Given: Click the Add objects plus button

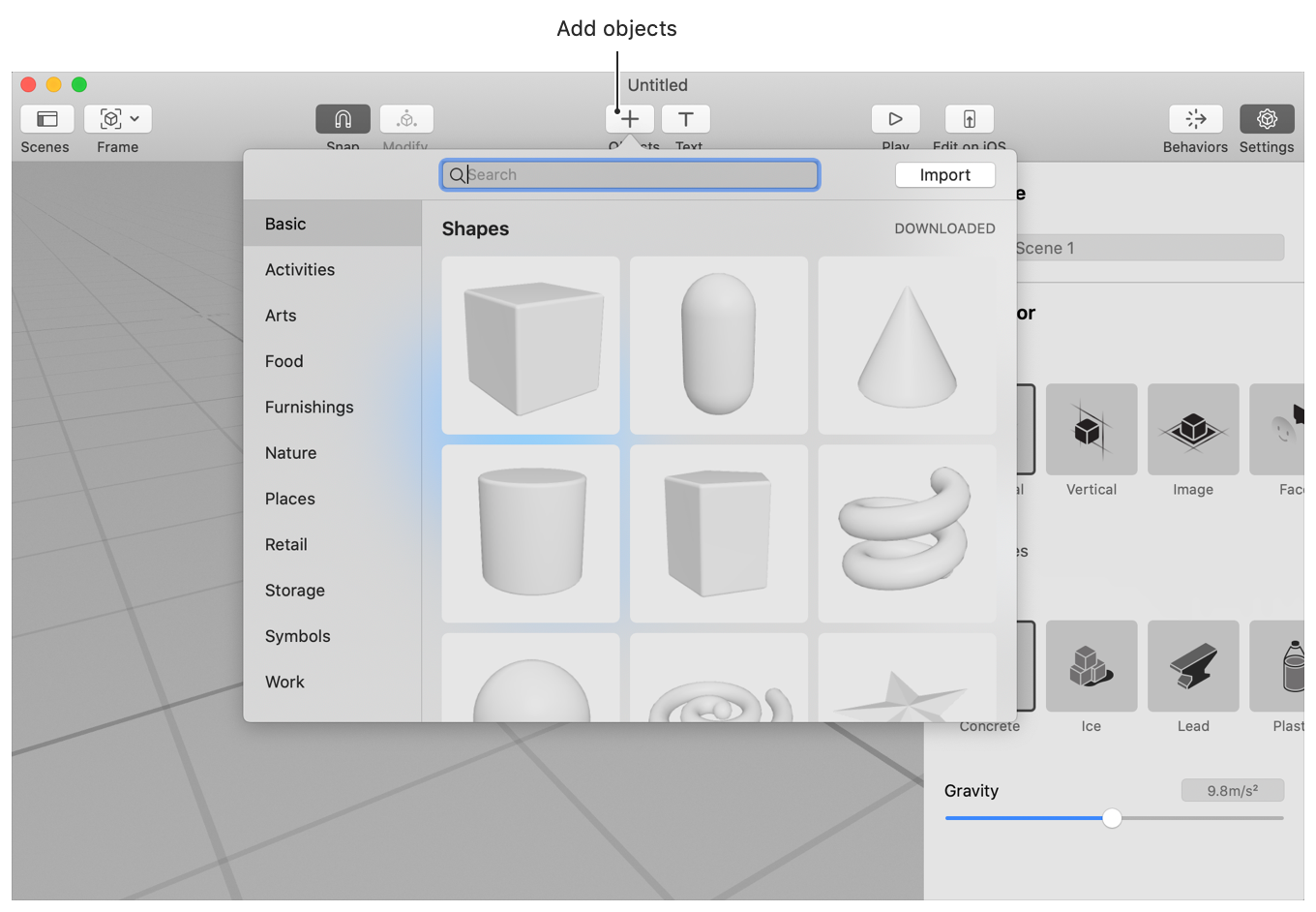Looking at the screenshot, I should 629,118.
